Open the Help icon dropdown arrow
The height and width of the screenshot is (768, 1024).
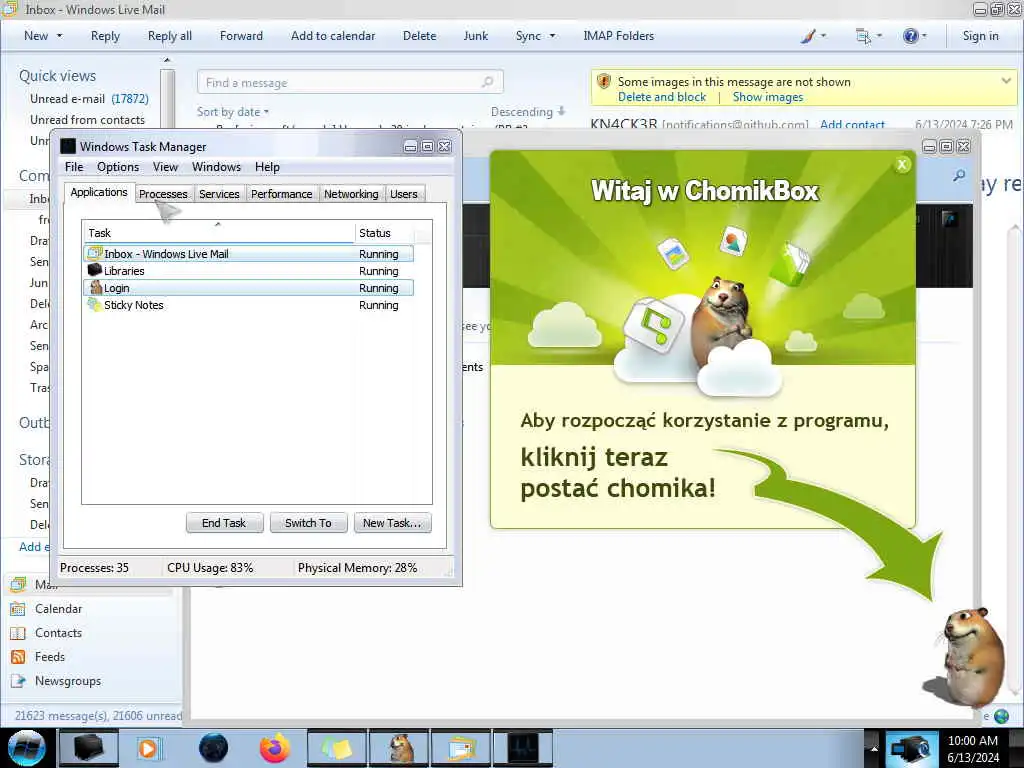tap(923, 36)
